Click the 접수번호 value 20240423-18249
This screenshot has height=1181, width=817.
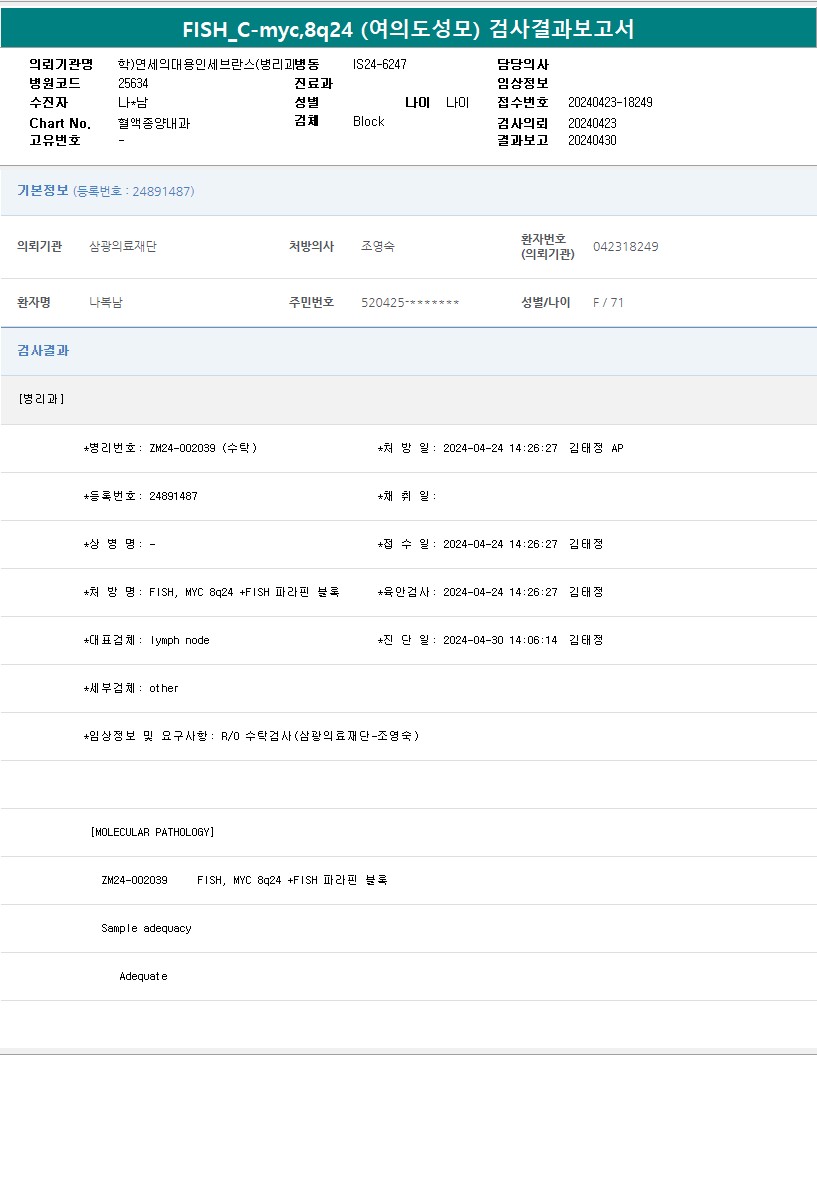click(x=610, y=103)
